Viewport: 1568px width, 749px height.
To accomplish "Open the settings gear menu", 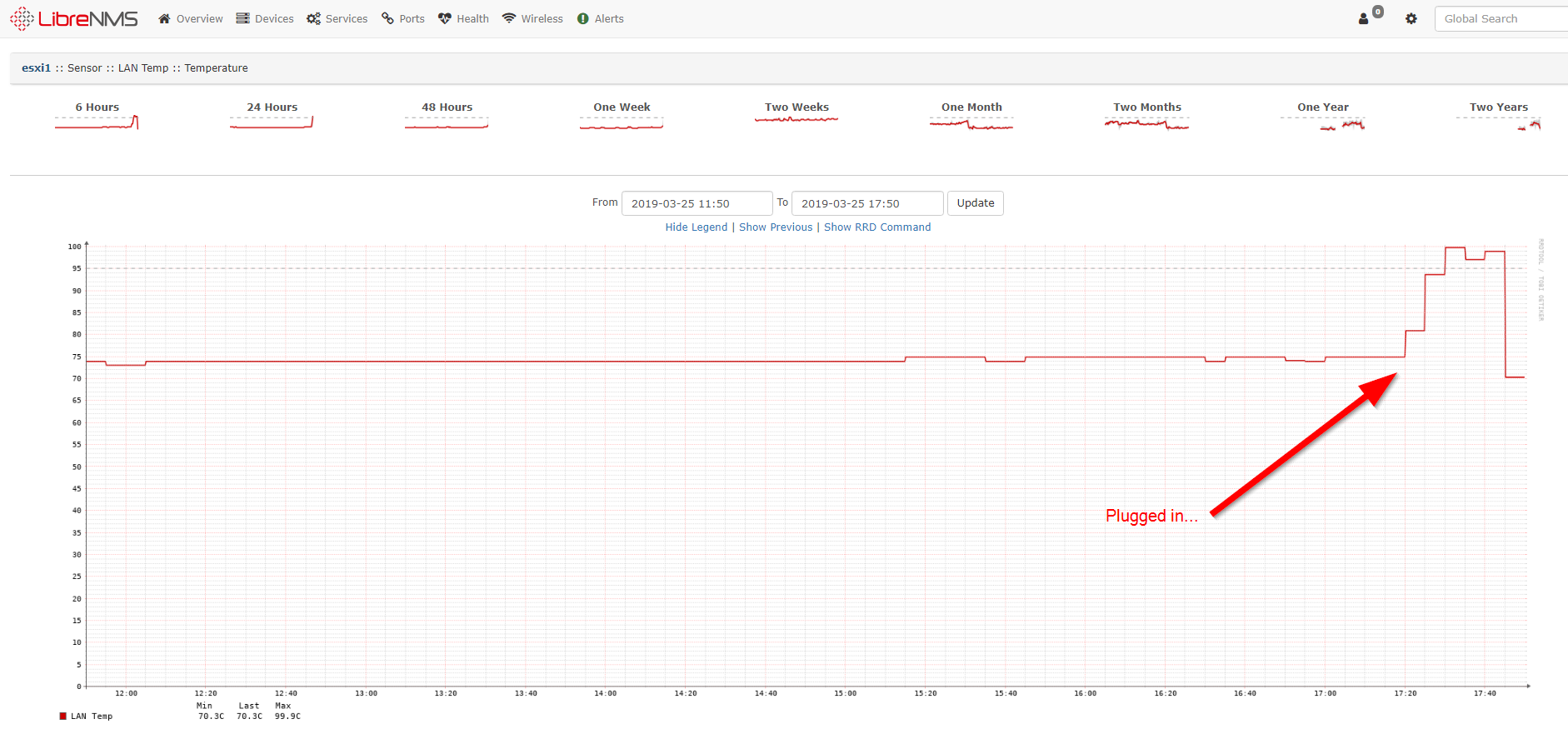I will click(1411, 18).
